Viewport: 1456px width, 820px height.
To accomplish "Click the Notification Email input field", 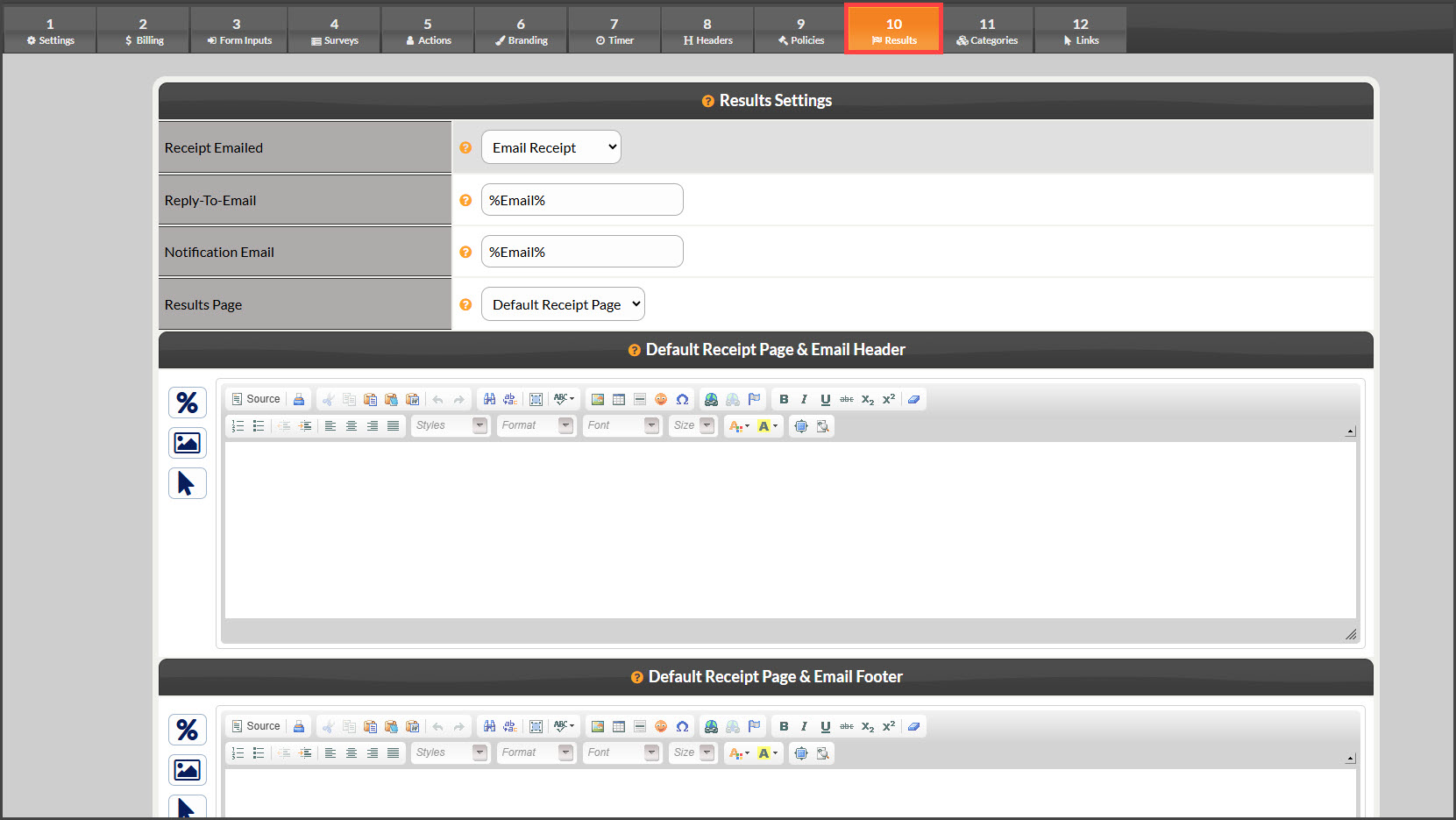I will tap(582, 252).
